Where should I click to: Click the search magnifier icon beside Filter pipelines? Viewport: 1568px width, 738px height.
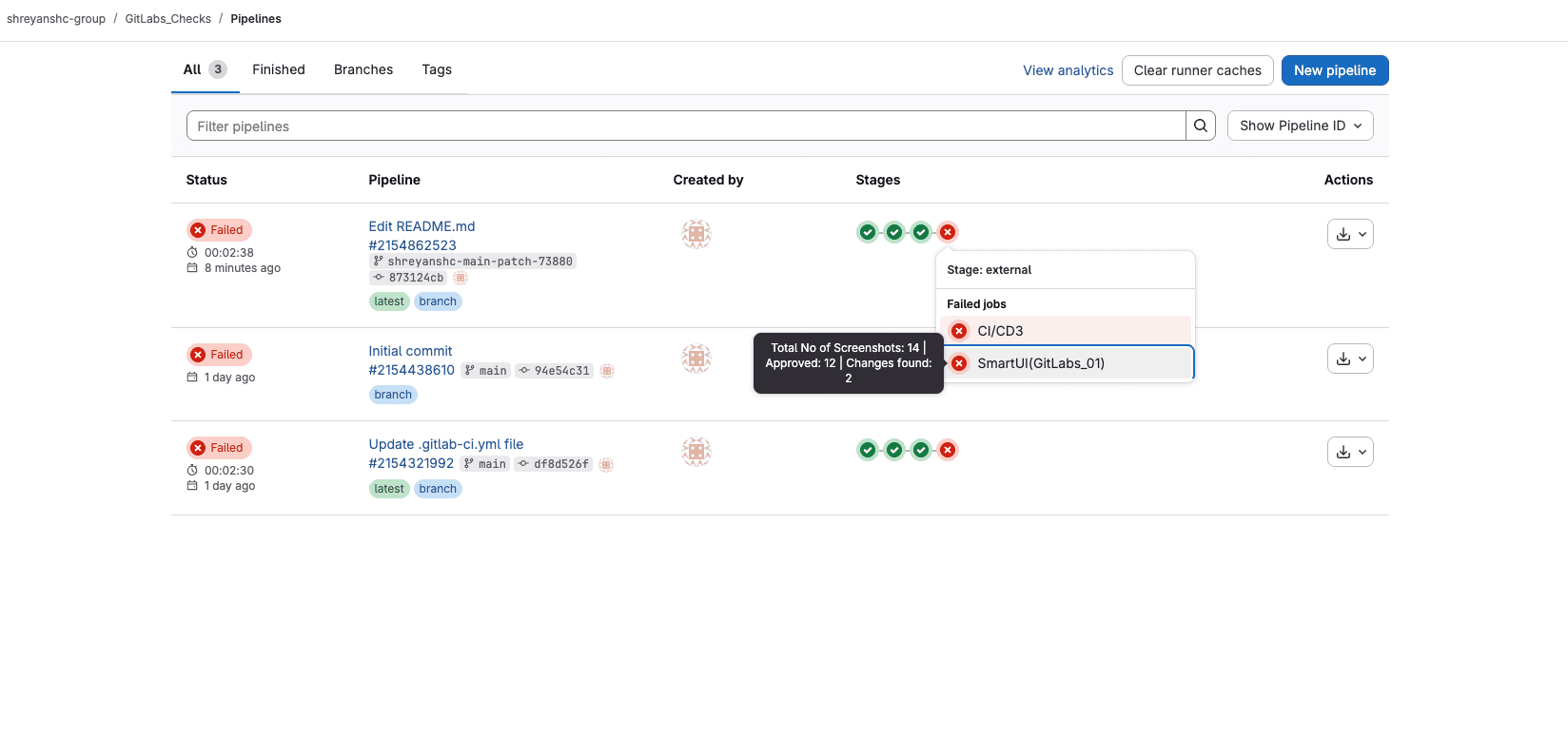click(x=1201, y=126)
